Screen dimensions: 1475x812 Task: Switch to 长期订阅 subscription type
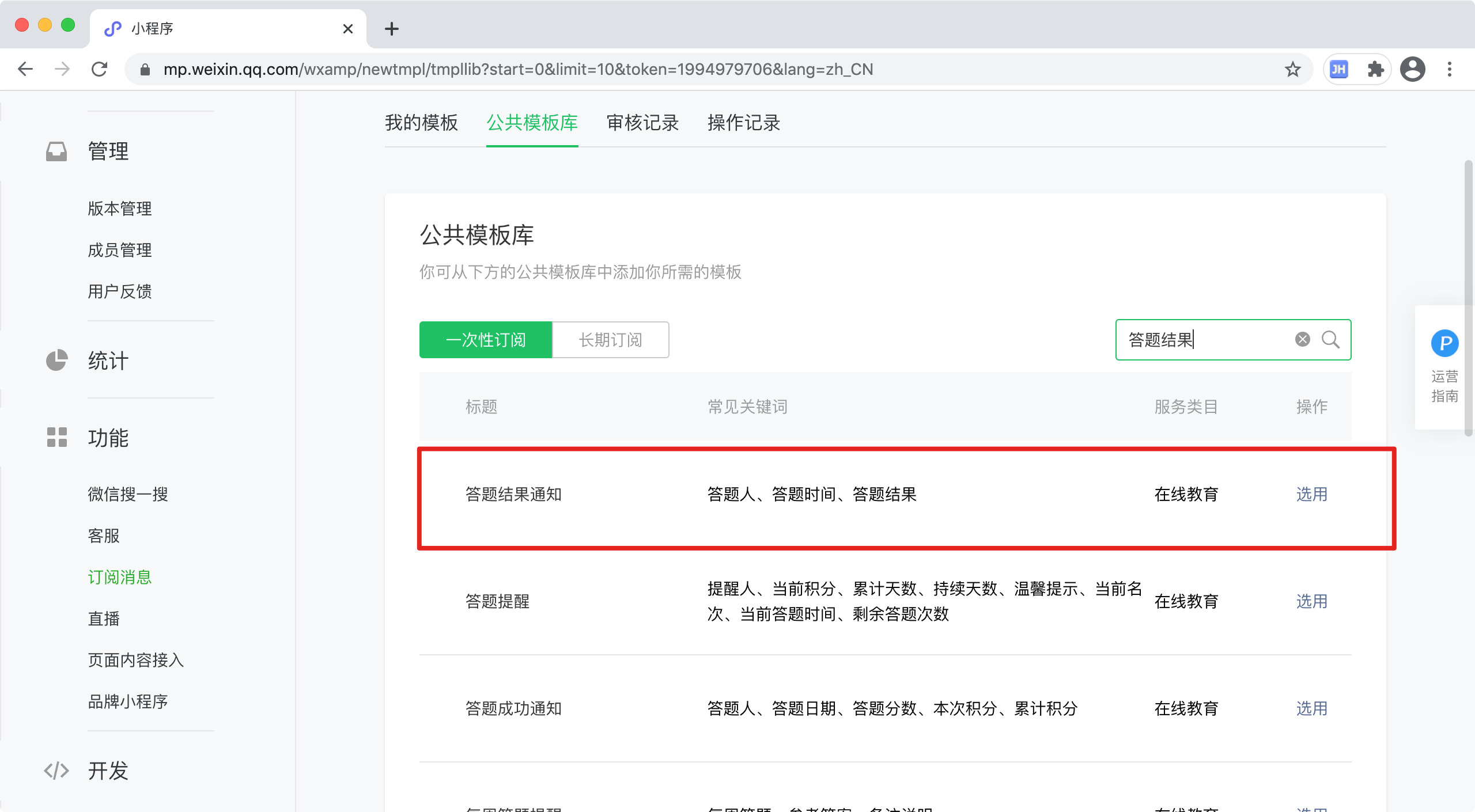tap(610, 340)
